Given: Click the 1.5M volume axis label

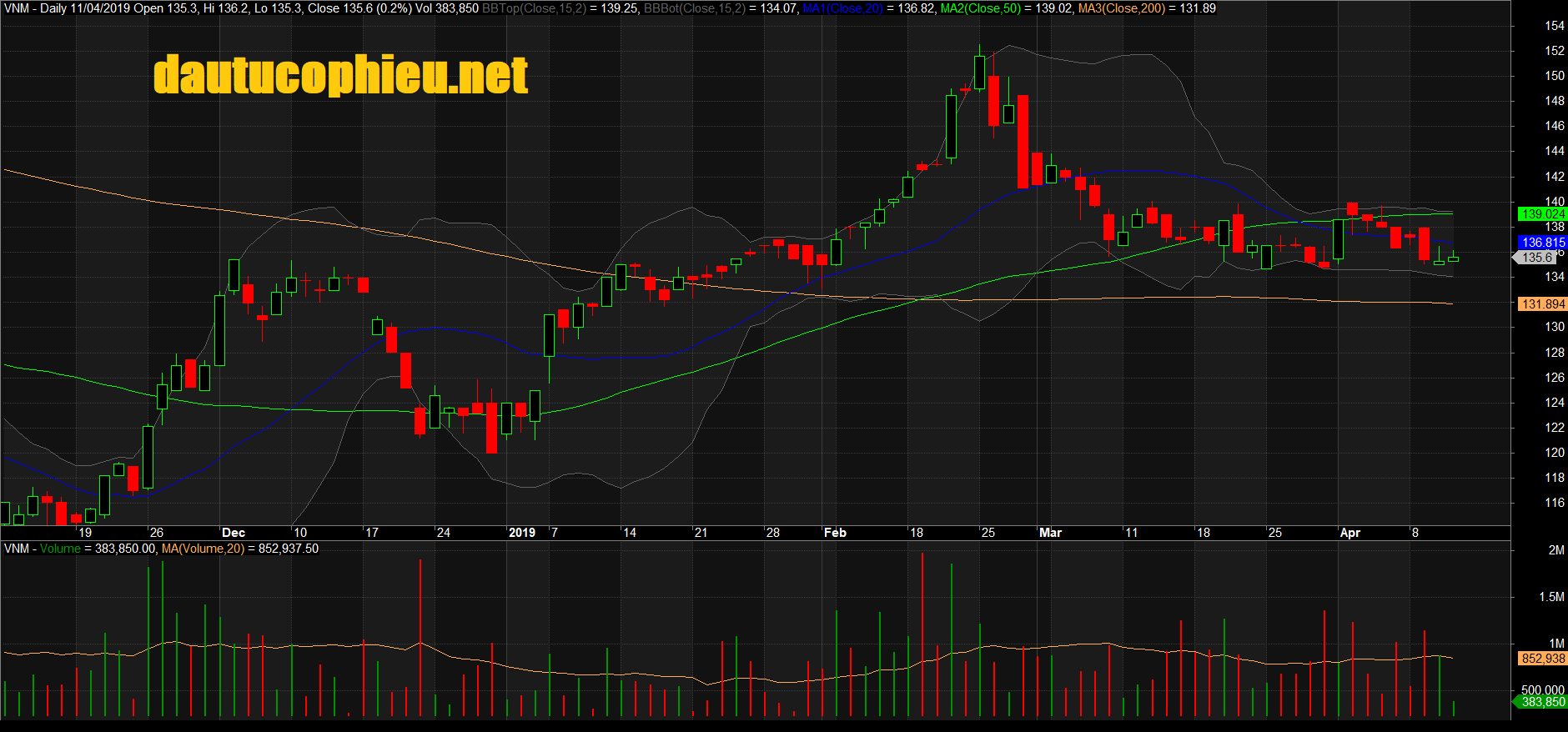Looking at the screenshot, I should point(1551,597).
